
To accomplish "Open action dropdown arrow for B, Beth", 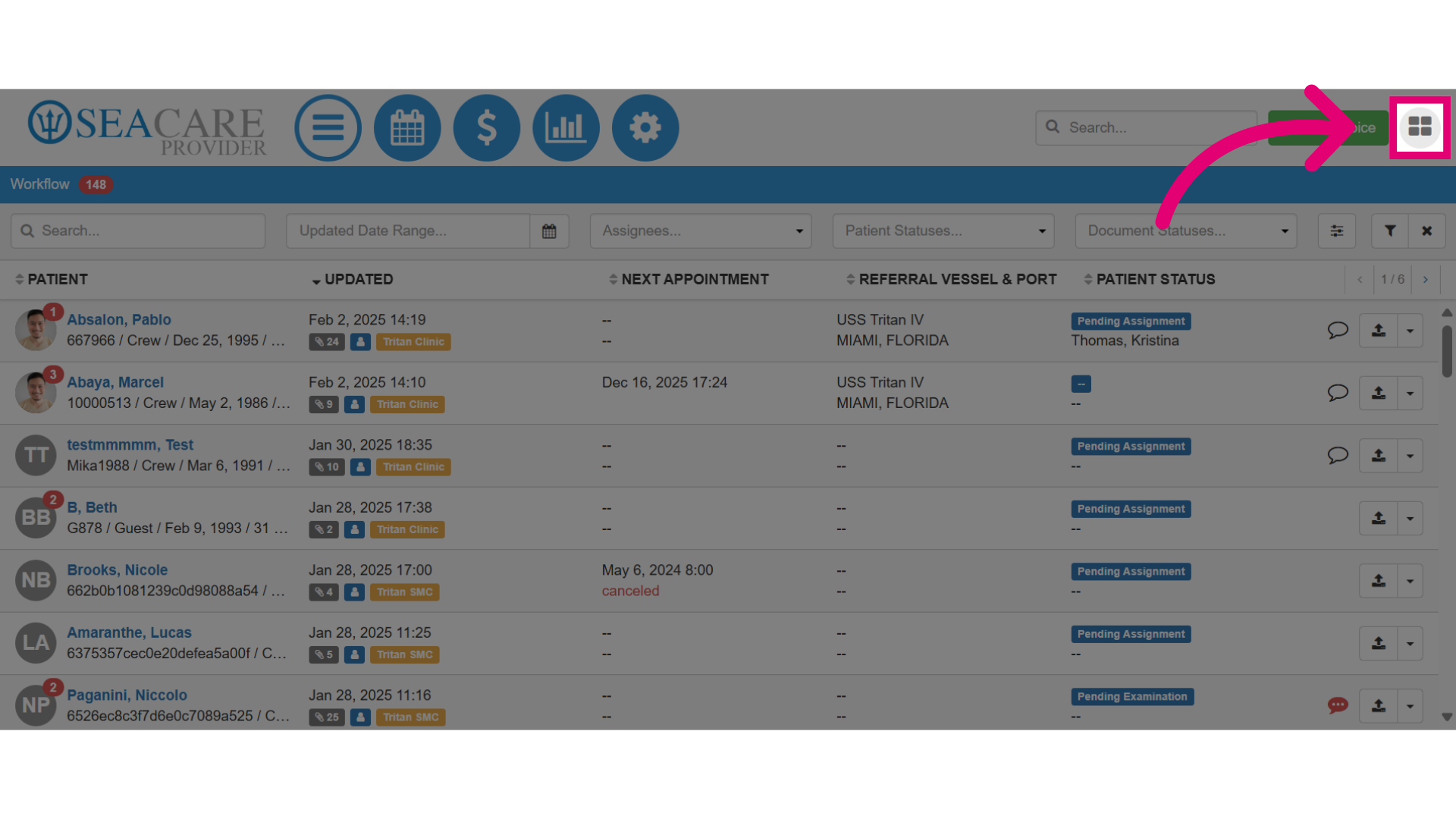I will coord(1410,518).
